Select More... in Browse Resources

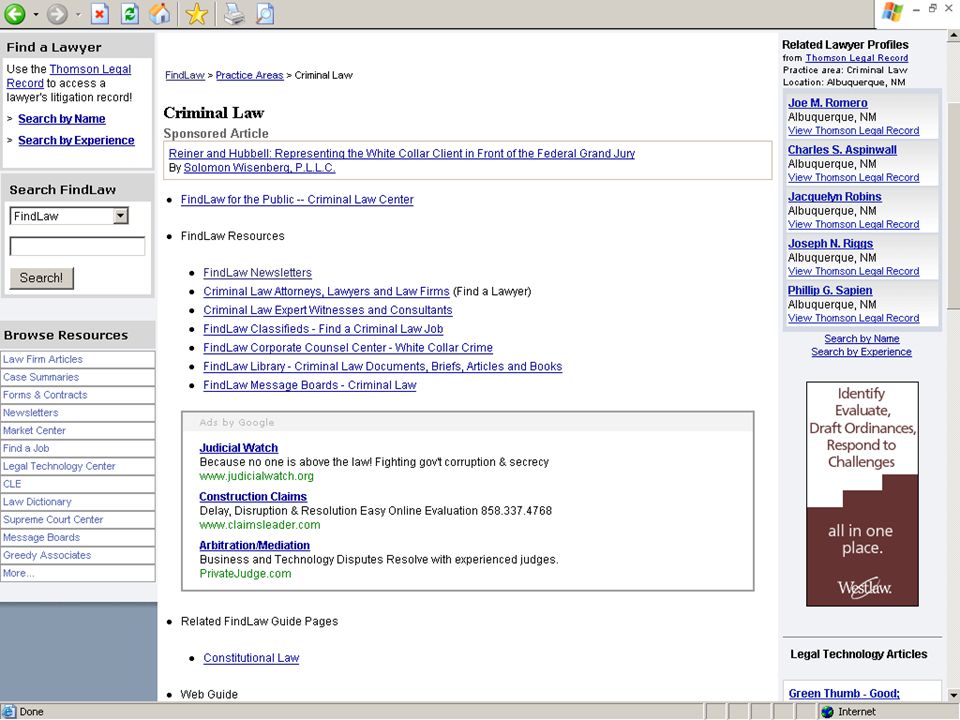point(77,573)
